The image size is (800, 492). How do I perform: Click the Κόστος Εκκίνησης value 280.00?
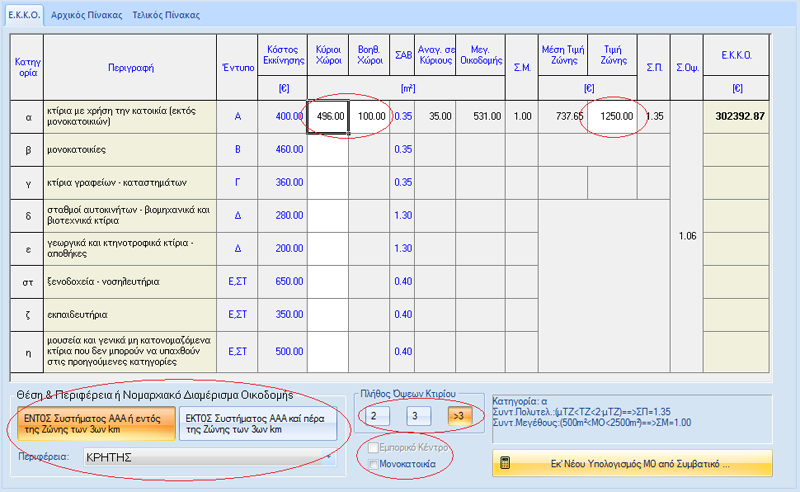click(289, 215)
